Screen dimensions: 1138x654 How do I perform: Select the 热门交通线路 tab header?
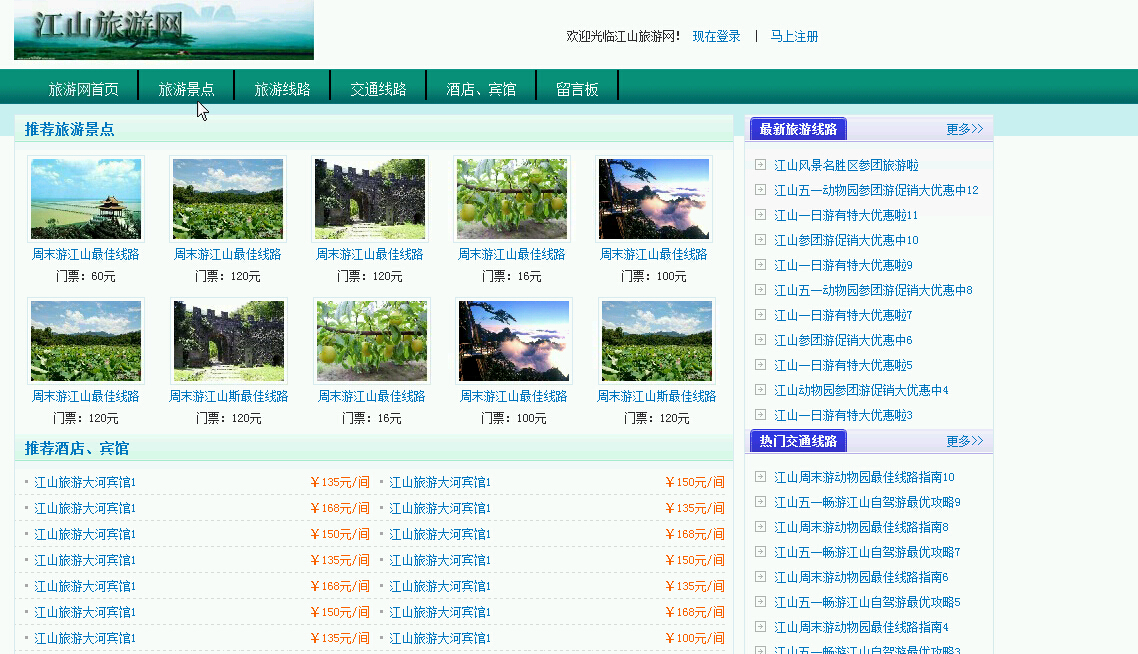[x=798, y=441]
